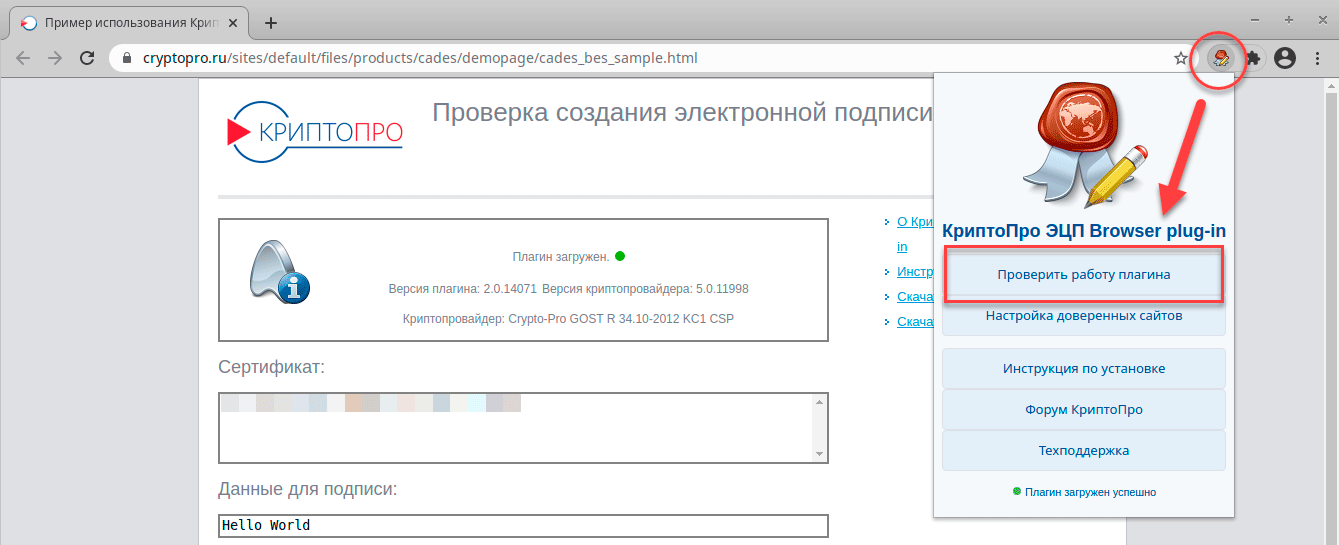This screenshot has height=545, width=1339.
Task: Click 'Проверить работу плагина' button
Action: tap(1083, 274)
